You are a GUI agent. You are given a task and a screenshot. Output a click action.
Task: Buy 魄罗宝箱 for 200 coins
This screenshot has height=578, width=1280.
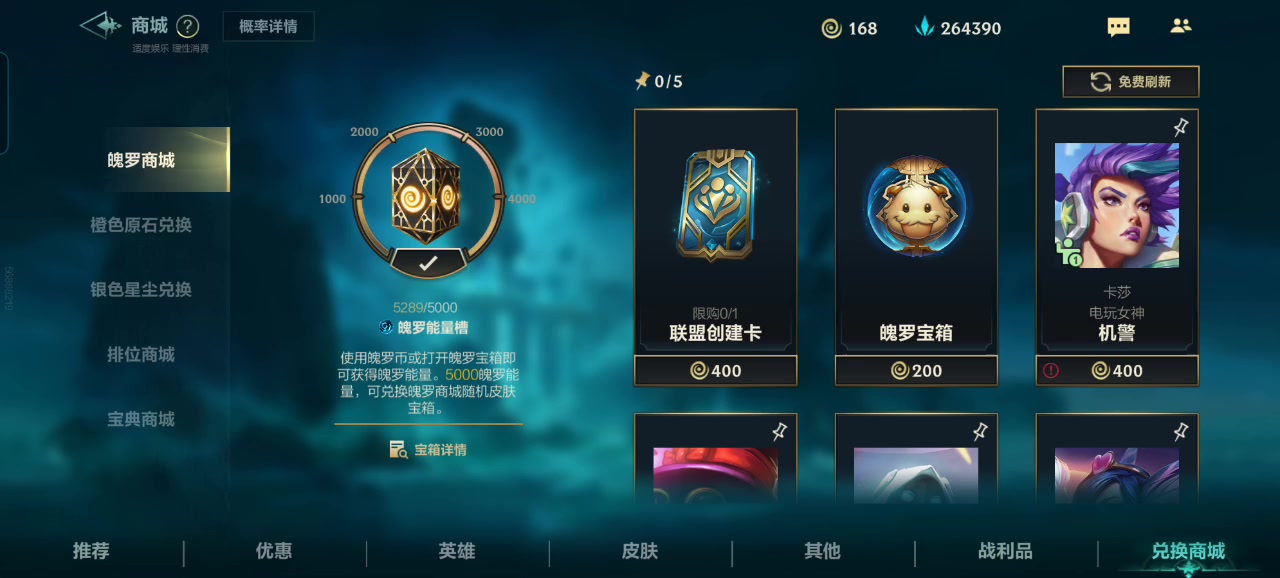[917, 371]
